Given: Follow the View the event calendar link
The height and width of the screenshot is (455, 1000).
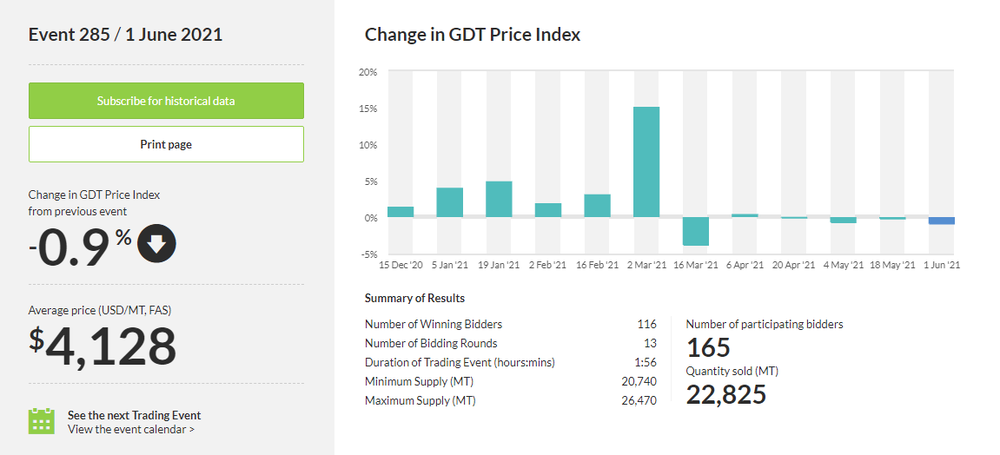Looking at the screenshot, I should tap(131, 430).
